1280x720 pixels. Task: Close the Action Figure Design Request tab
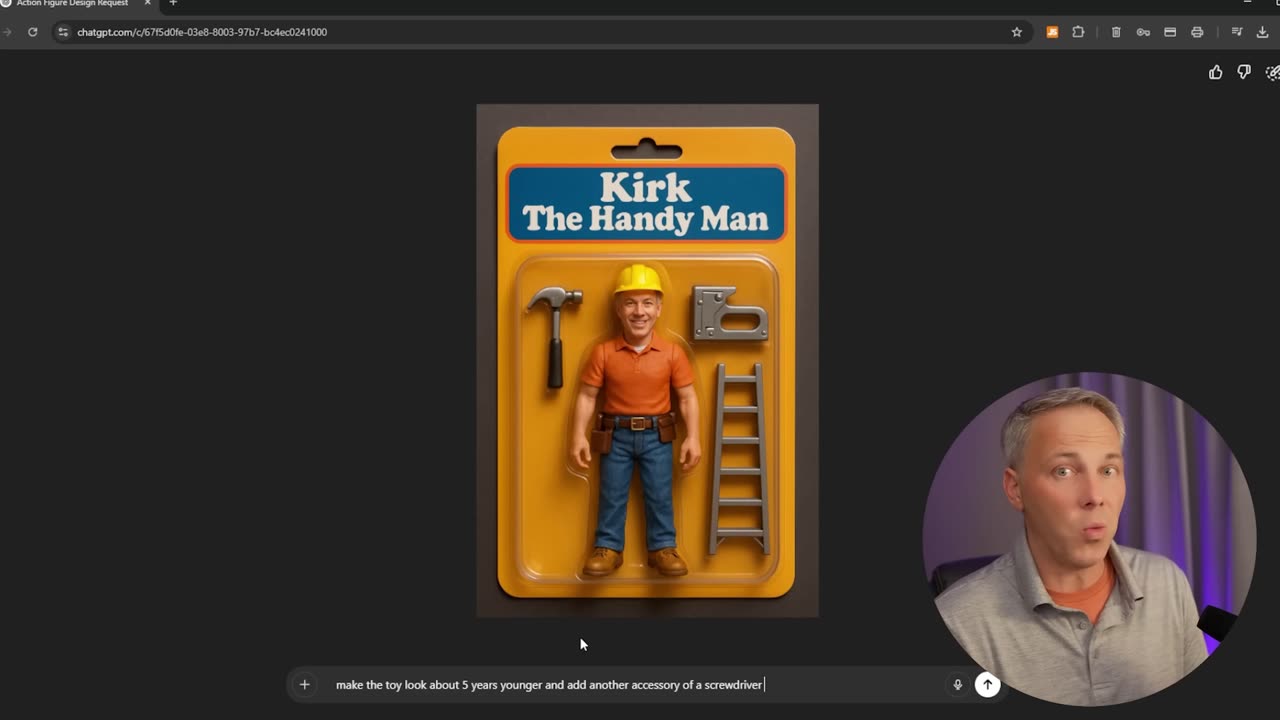(147, 3)
